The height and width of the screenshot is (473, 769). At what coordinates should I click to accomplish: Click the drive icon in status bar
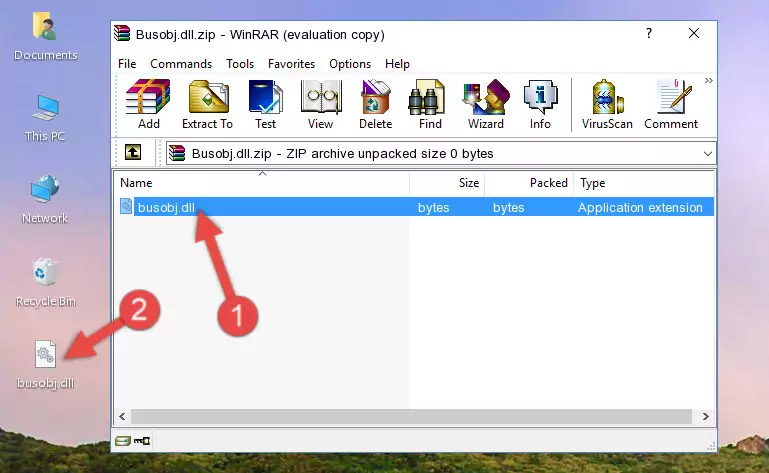pyautogui.click(x=123, y=441)
